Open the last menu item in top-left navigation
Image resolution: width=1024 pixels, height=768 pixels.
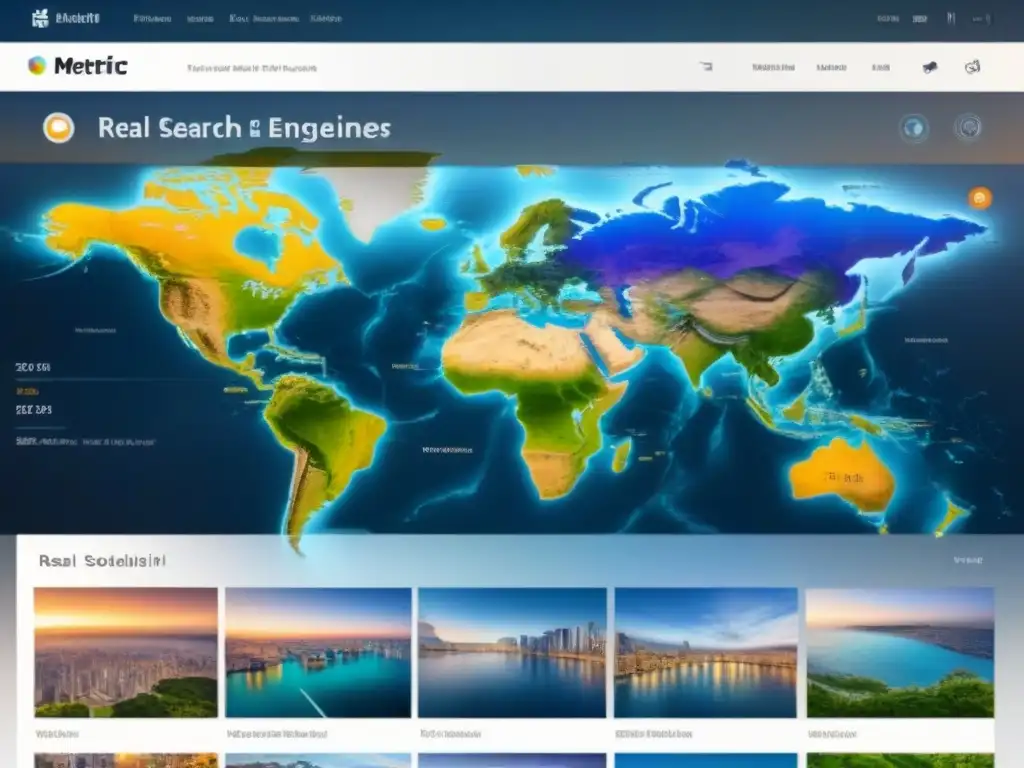[x=324, y=18]
